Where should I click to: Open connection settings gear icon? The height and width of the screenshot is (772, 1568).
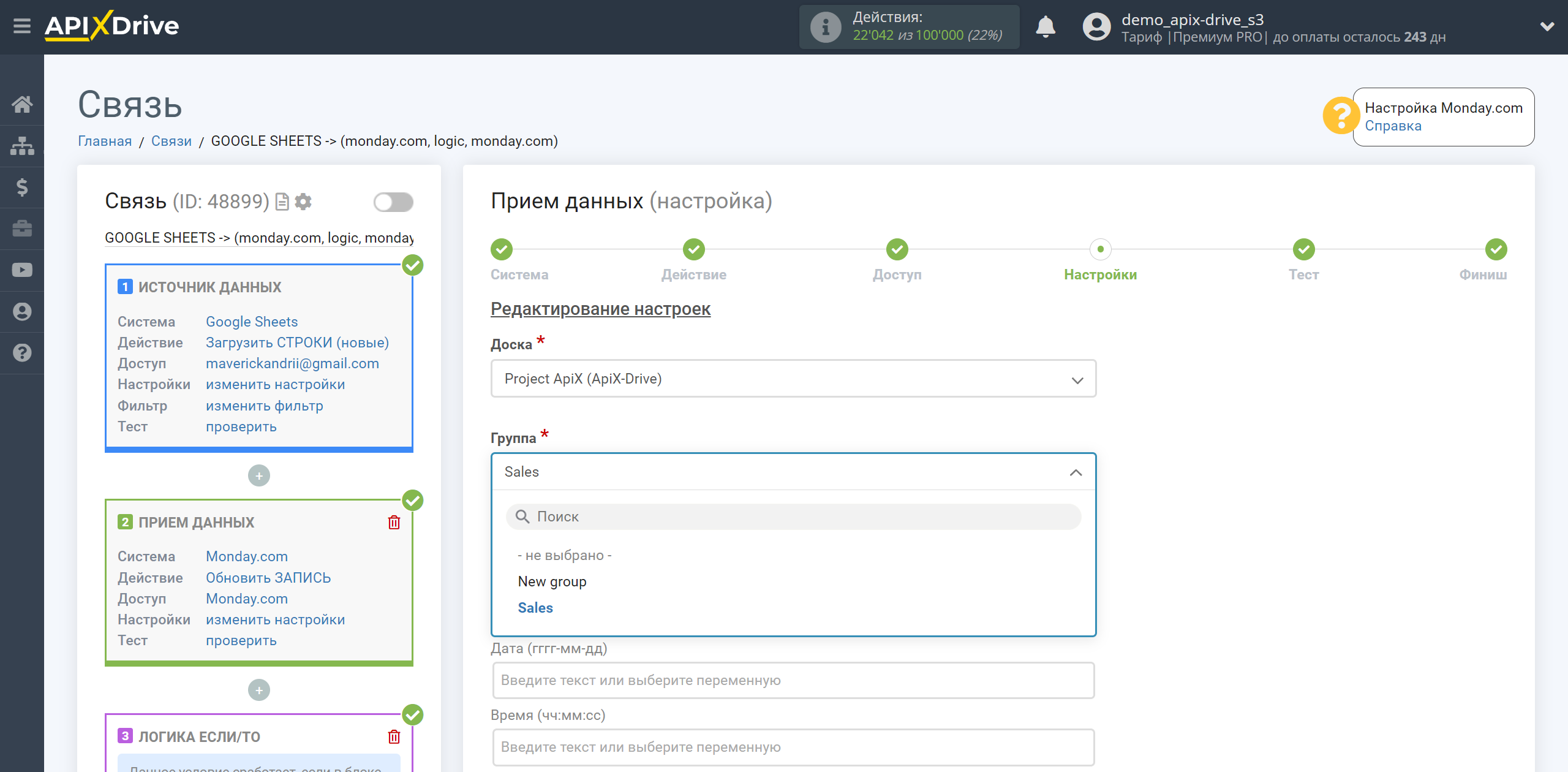coord(303,202)
